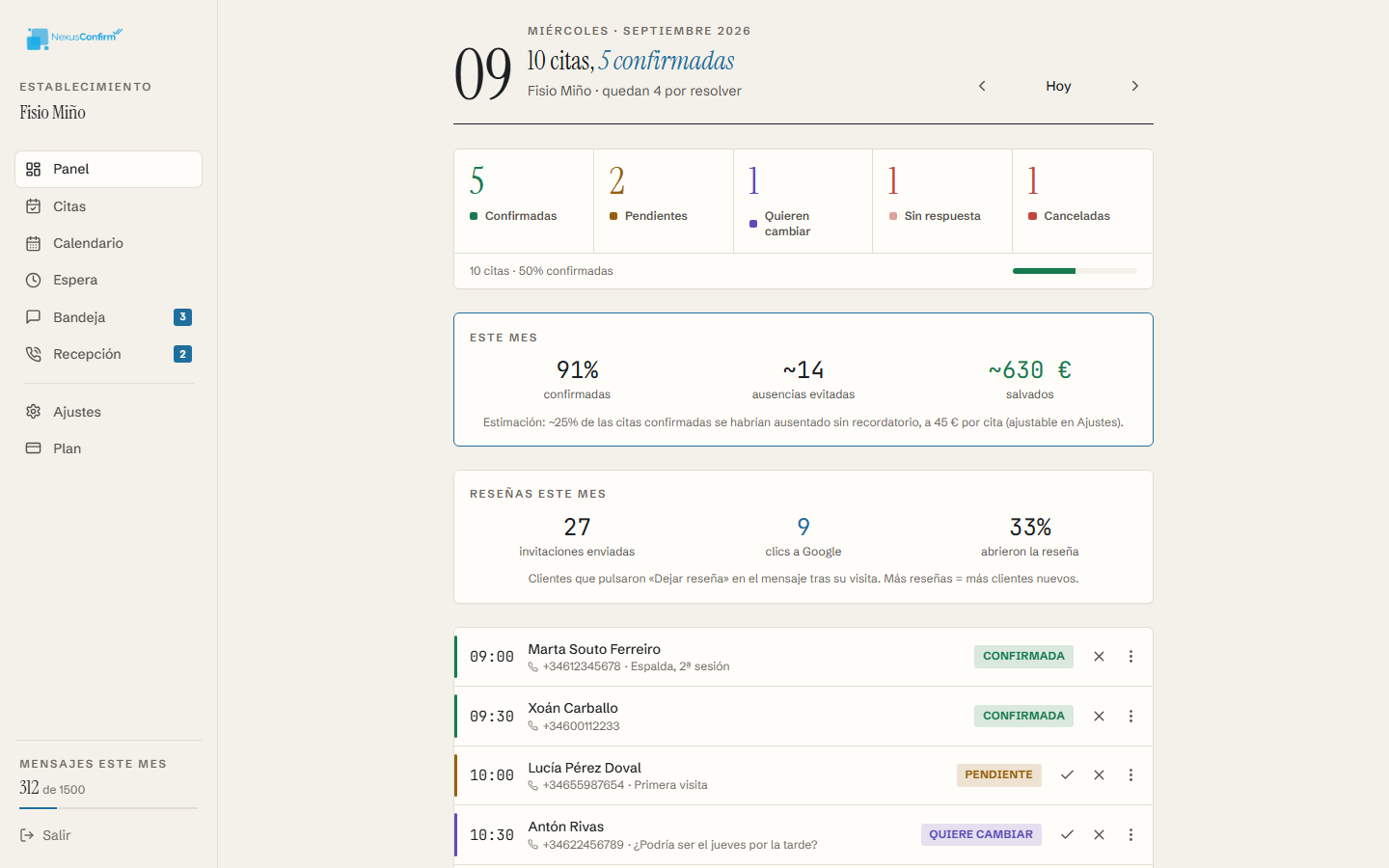
Task: Click the monthly messages usage bar
Action: pos(108,808)
